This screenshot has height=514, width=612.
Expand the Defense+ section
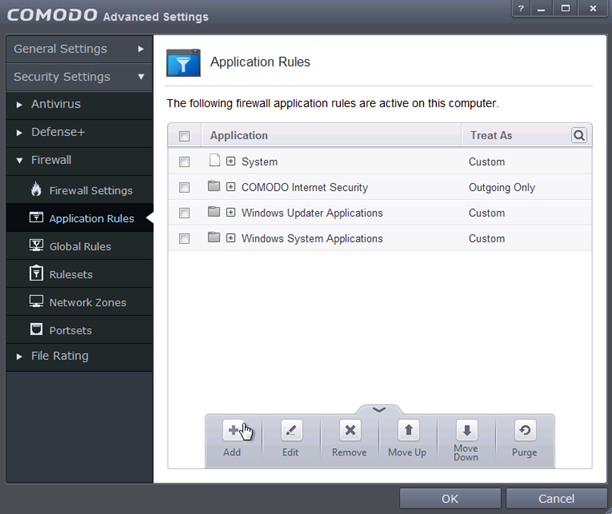79,132
